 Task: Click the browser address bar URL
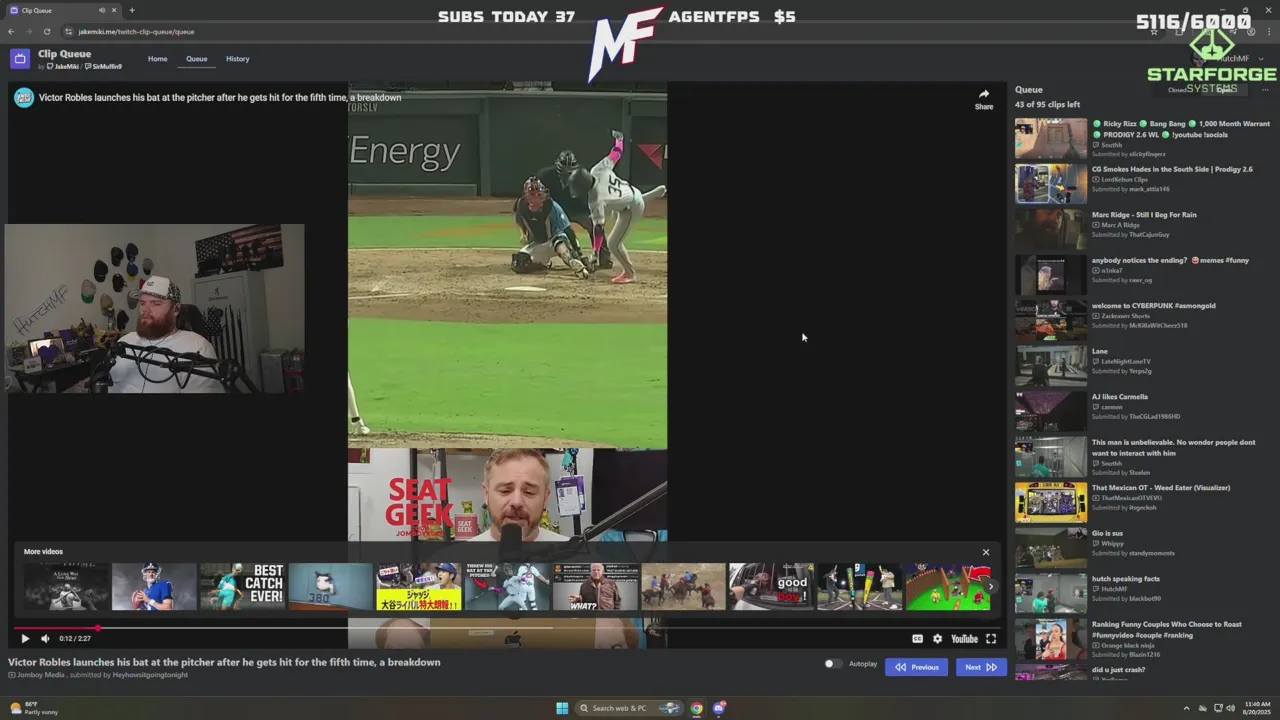(136, 32)
